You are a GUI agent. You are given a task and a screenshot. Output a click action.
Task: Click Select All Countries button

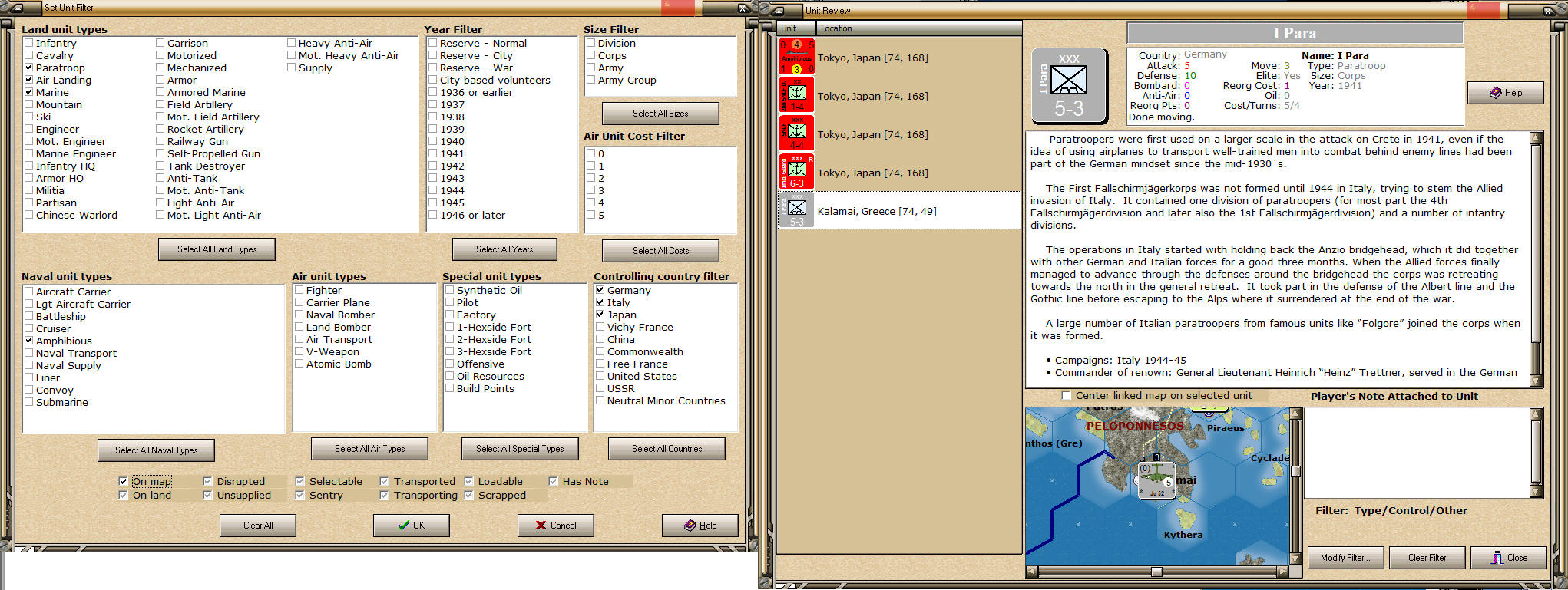point(667,449)
